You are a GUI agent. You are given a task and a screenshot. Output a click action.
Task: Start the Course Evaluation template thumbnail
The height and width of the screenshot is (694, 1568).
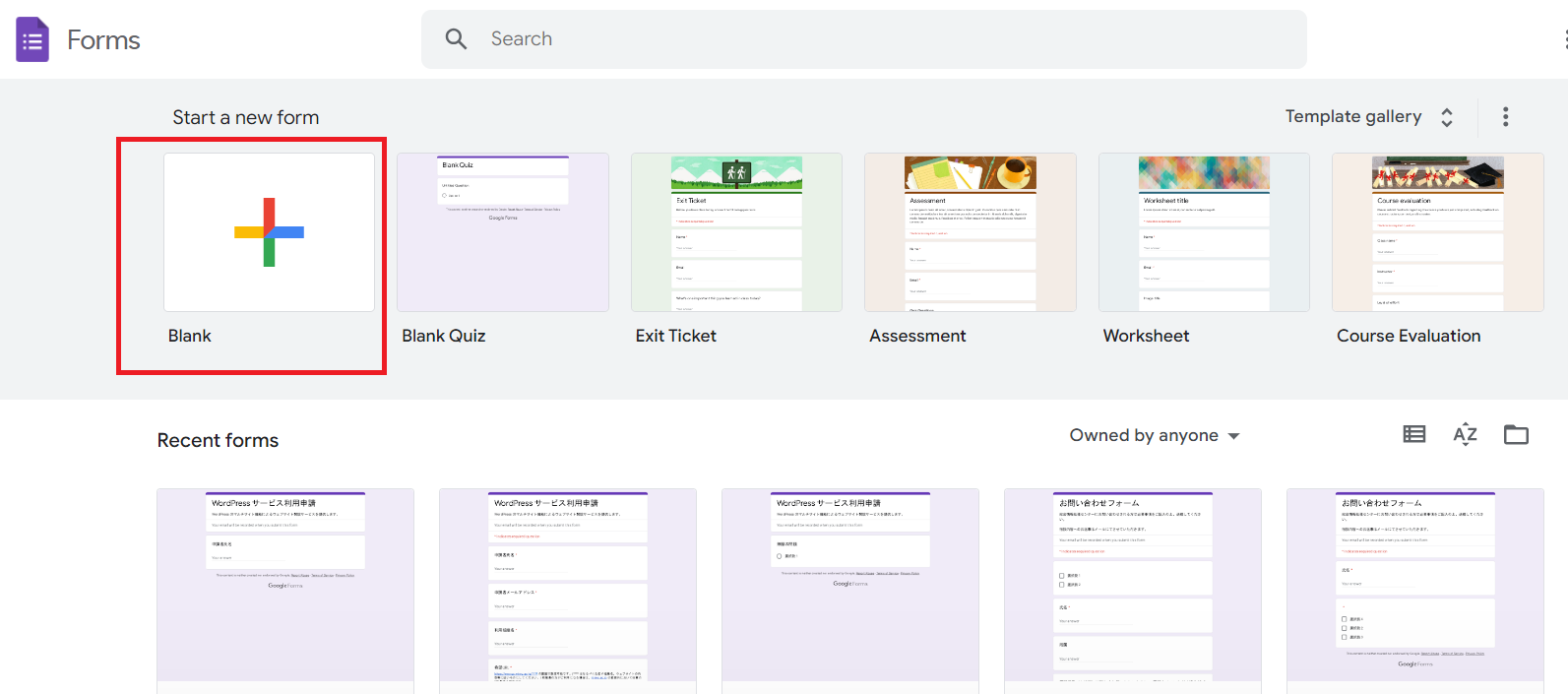[1438, 232]
